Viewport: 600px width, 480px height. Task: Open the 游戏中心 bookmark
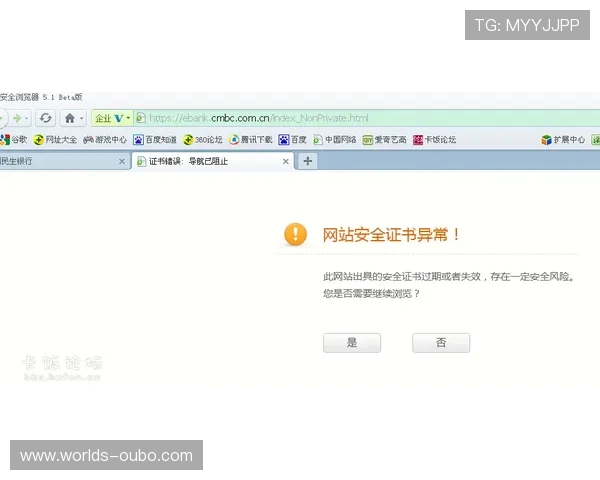tap(105, 140)
